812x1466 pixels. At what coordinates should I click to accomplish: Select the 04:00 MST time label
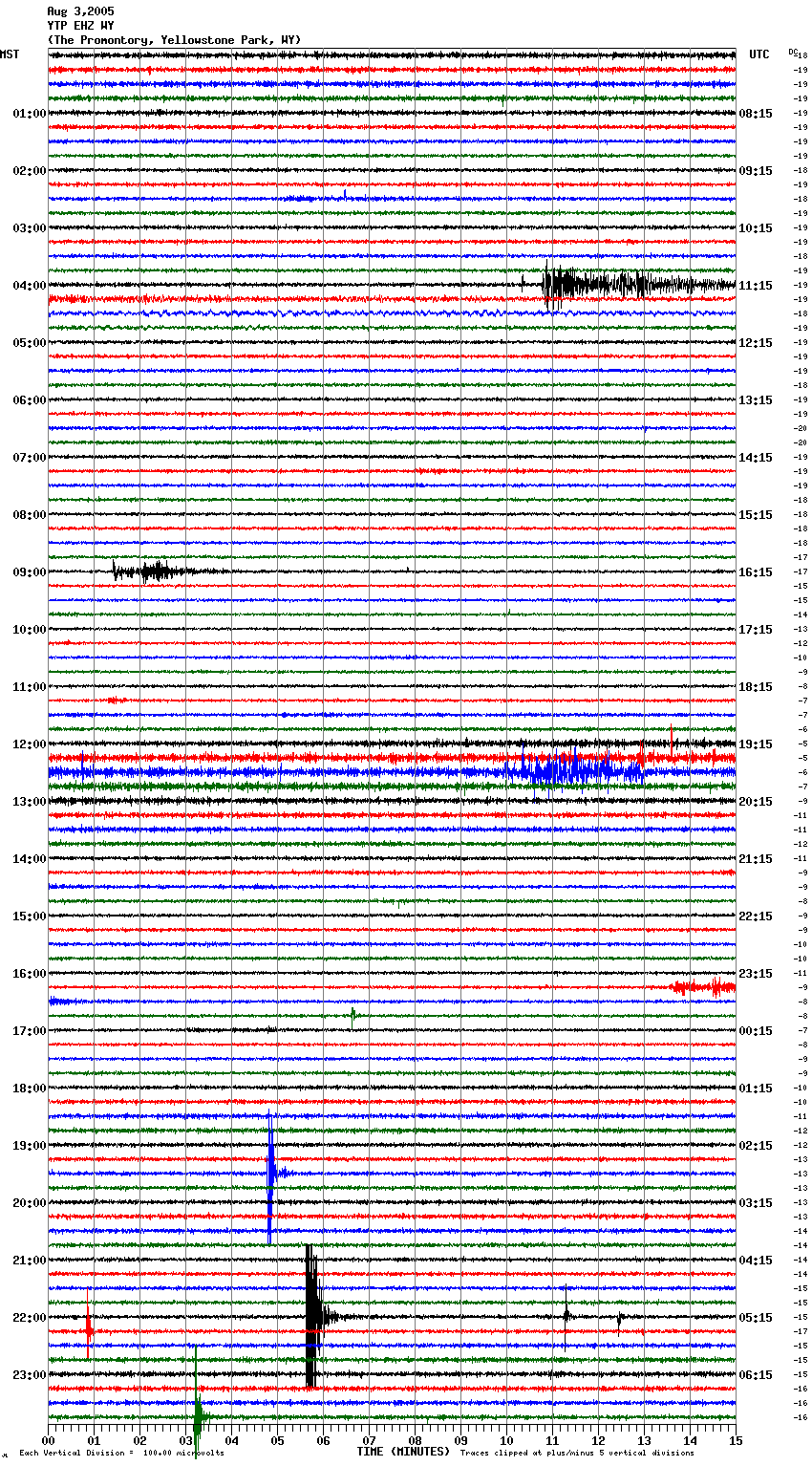click(x=30, y=286)
